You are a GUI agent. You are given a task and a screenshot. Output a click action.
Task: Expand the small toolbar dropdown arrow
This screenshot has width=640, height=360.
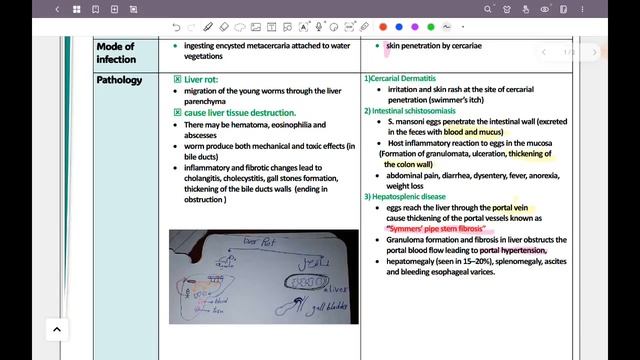(x=463, y=27)
